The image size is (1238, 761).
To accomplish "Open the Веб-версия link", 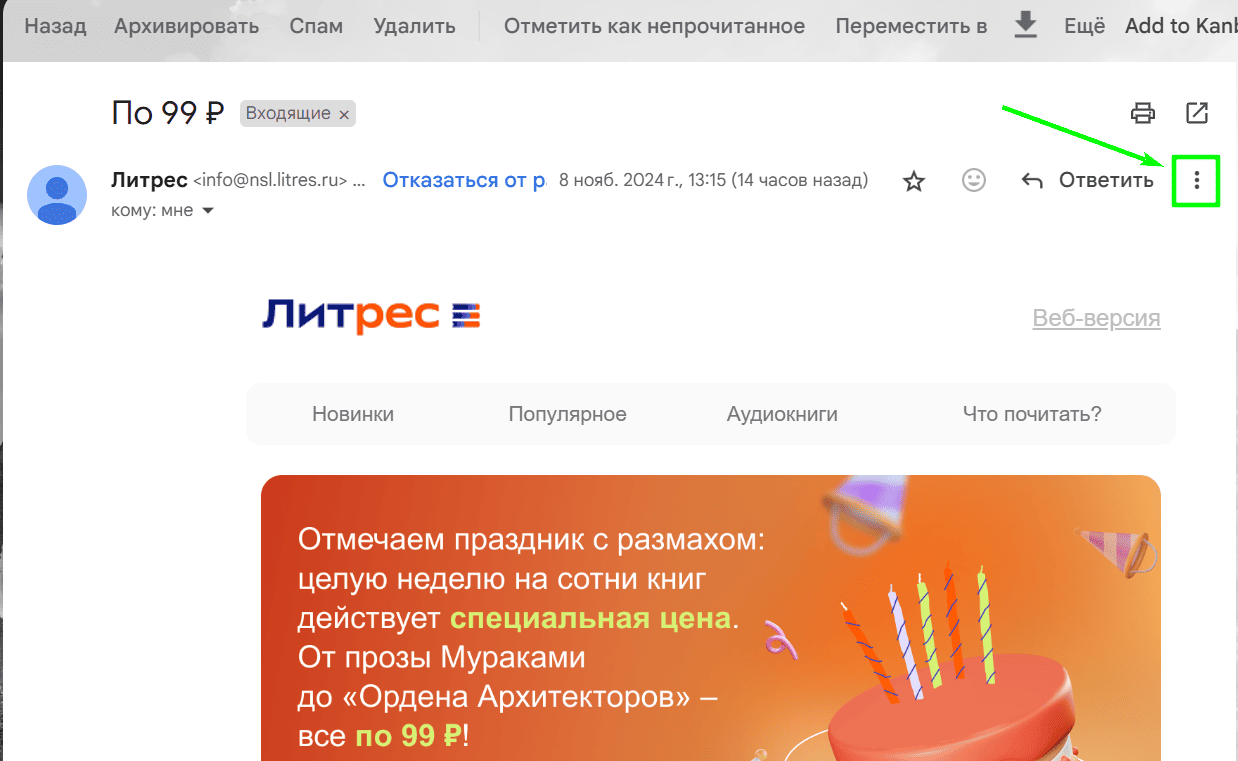I will coord(1096,318).
